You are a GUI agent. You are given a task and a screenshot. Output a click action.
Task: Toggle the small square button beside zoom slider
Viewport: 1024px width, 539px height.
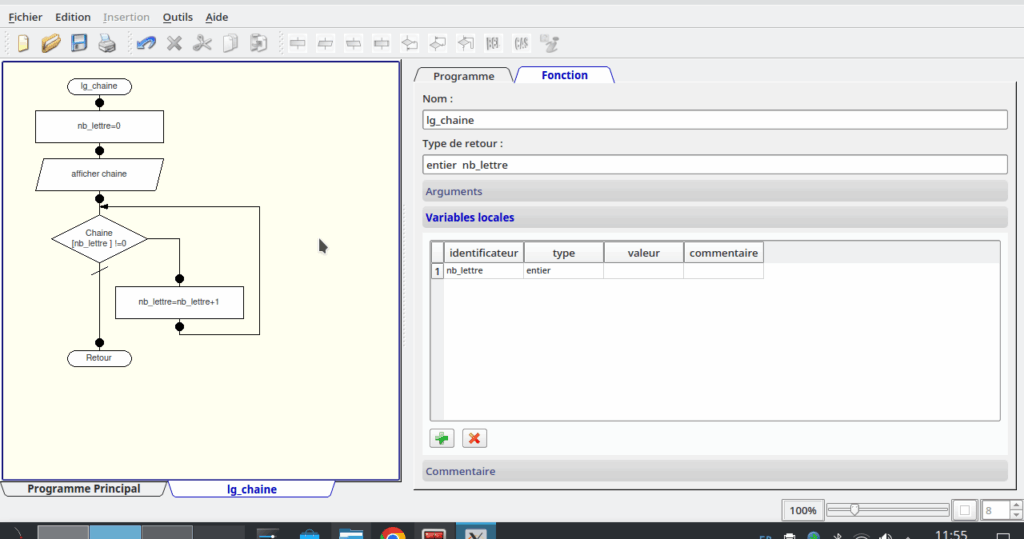(964, 510)
